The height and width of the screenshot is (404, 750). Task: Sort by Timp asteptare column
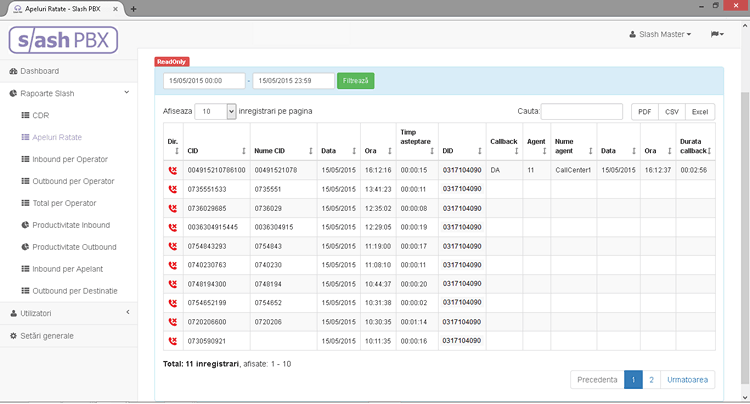click(x=417, y=142)
